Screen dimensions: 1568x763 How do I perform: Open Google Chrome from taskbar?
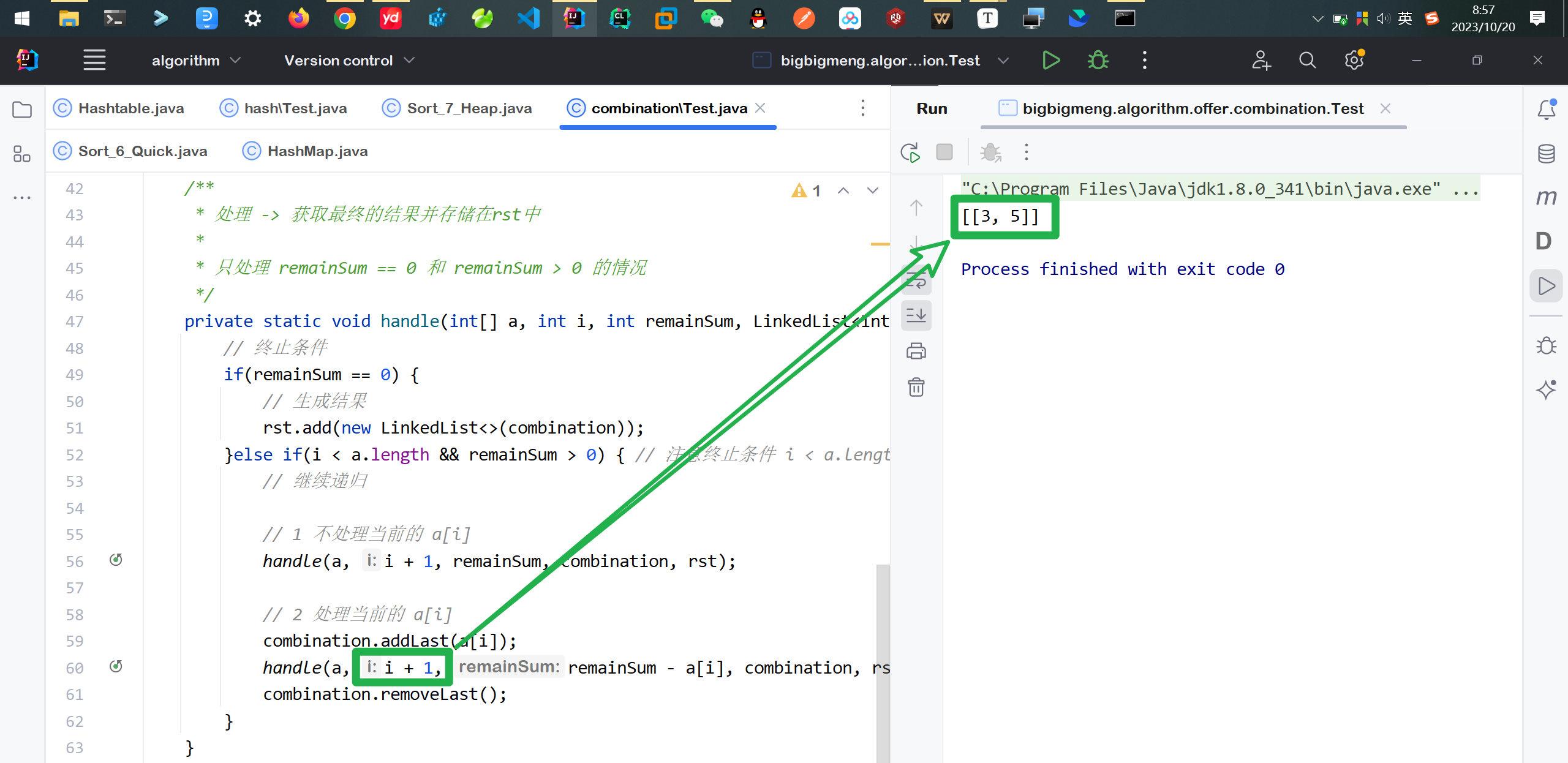click(x=344, y=18)
